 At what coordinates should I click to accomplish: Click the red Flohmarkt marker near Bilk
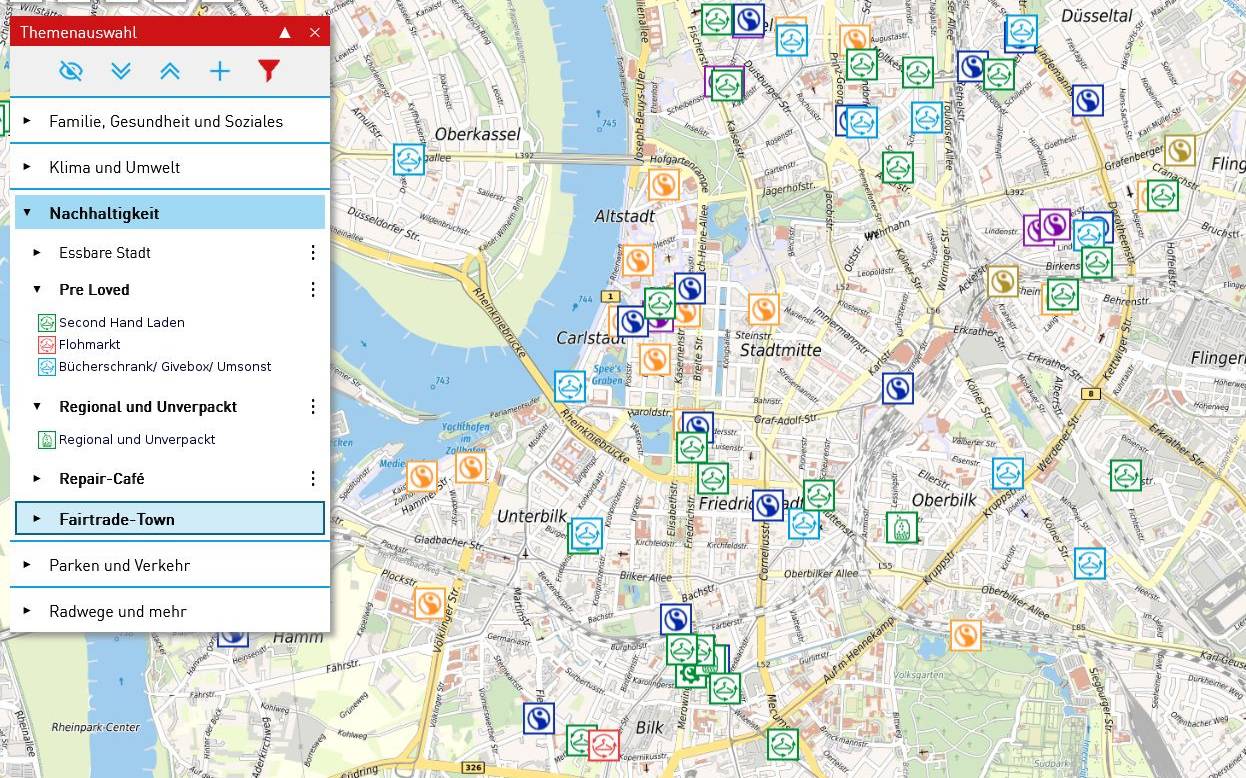(603, 745)
